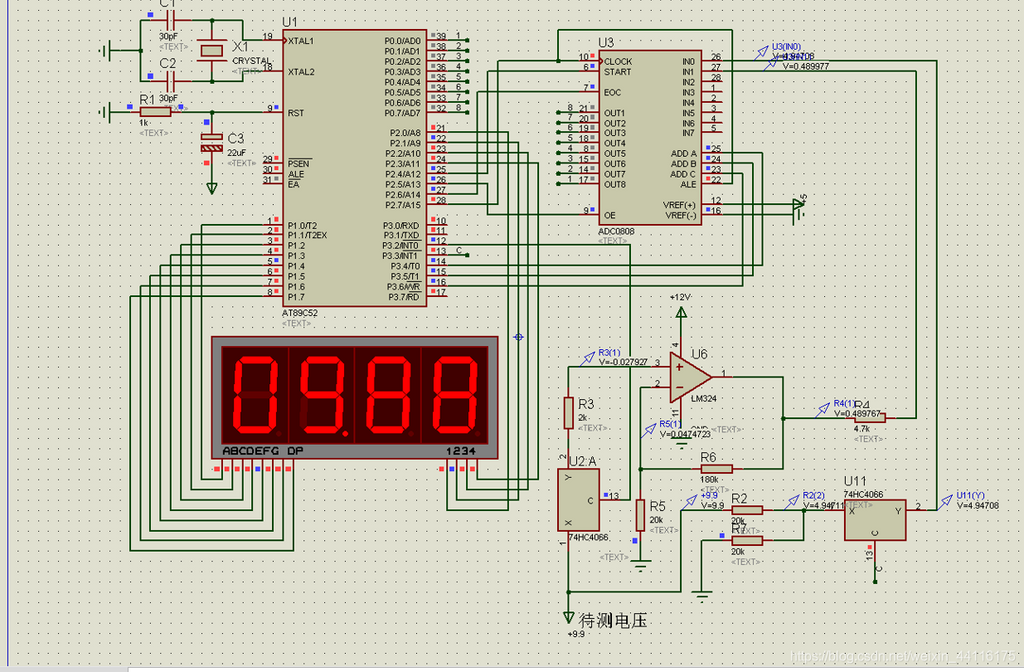Viewport: 1024px width, 672px height.
Task: Select the 4.7k resistor R4
Action: [869, 417]
